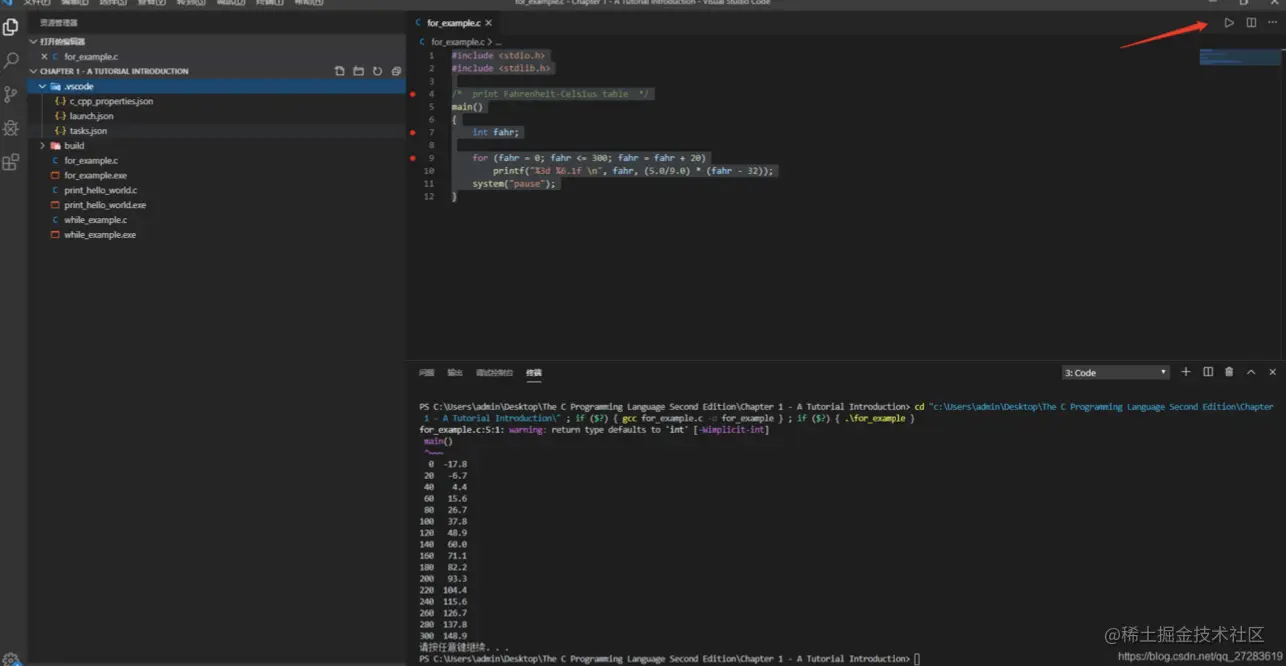Click the '#include <stdio.h>' code line
This screenshot has height=666, width=1286.
[500, 56]
